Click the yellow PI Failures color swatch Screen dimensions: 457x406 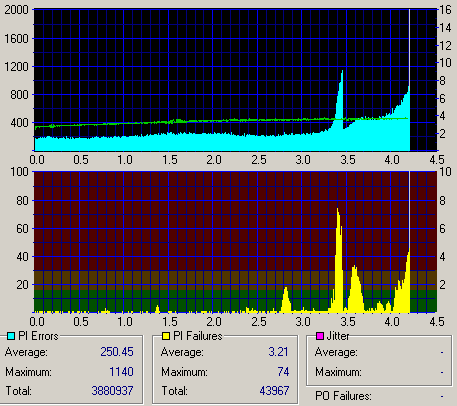tap(166, 336)
